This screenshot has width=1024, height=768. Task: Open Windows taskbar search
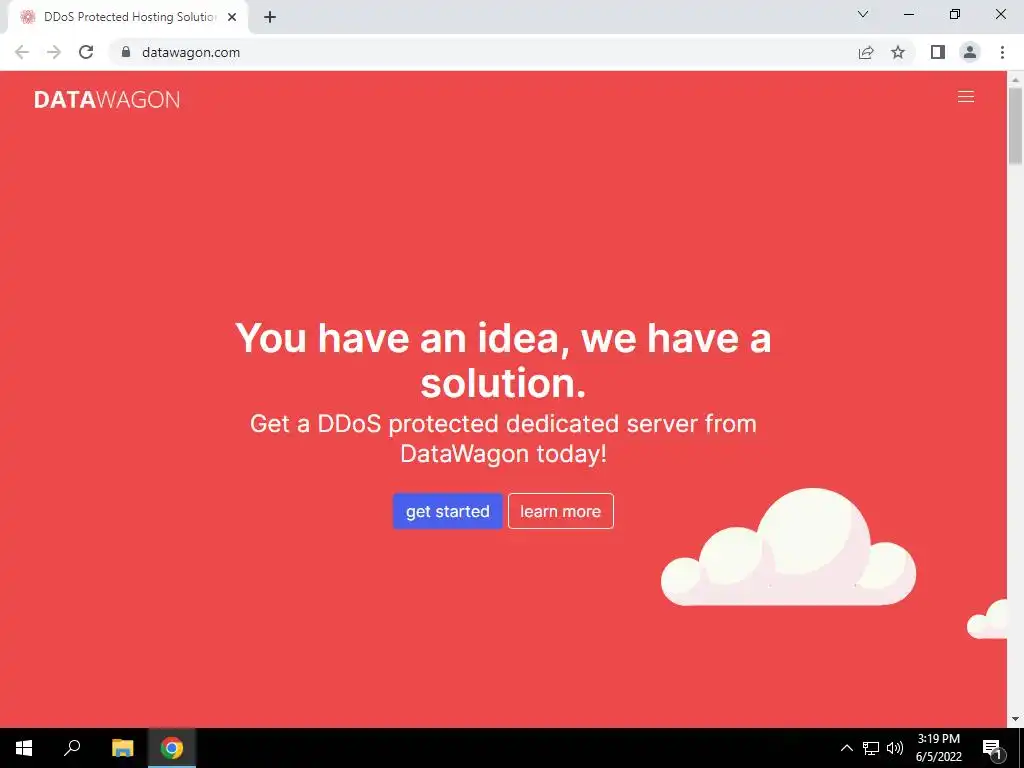pos(72,748)
